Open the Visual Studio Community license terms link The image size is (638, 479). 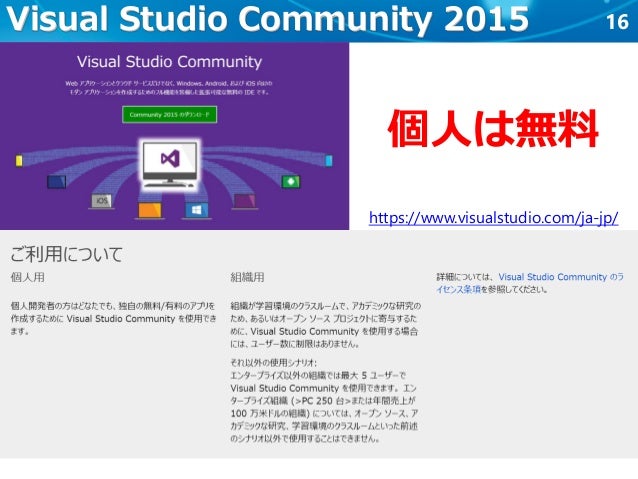(x=530, y=283)
